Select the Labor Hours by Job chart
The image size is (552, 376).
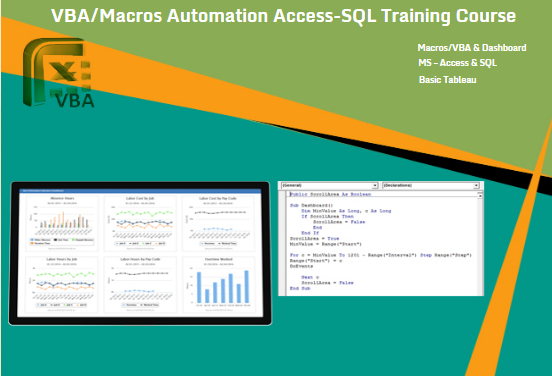coord(62,284)
